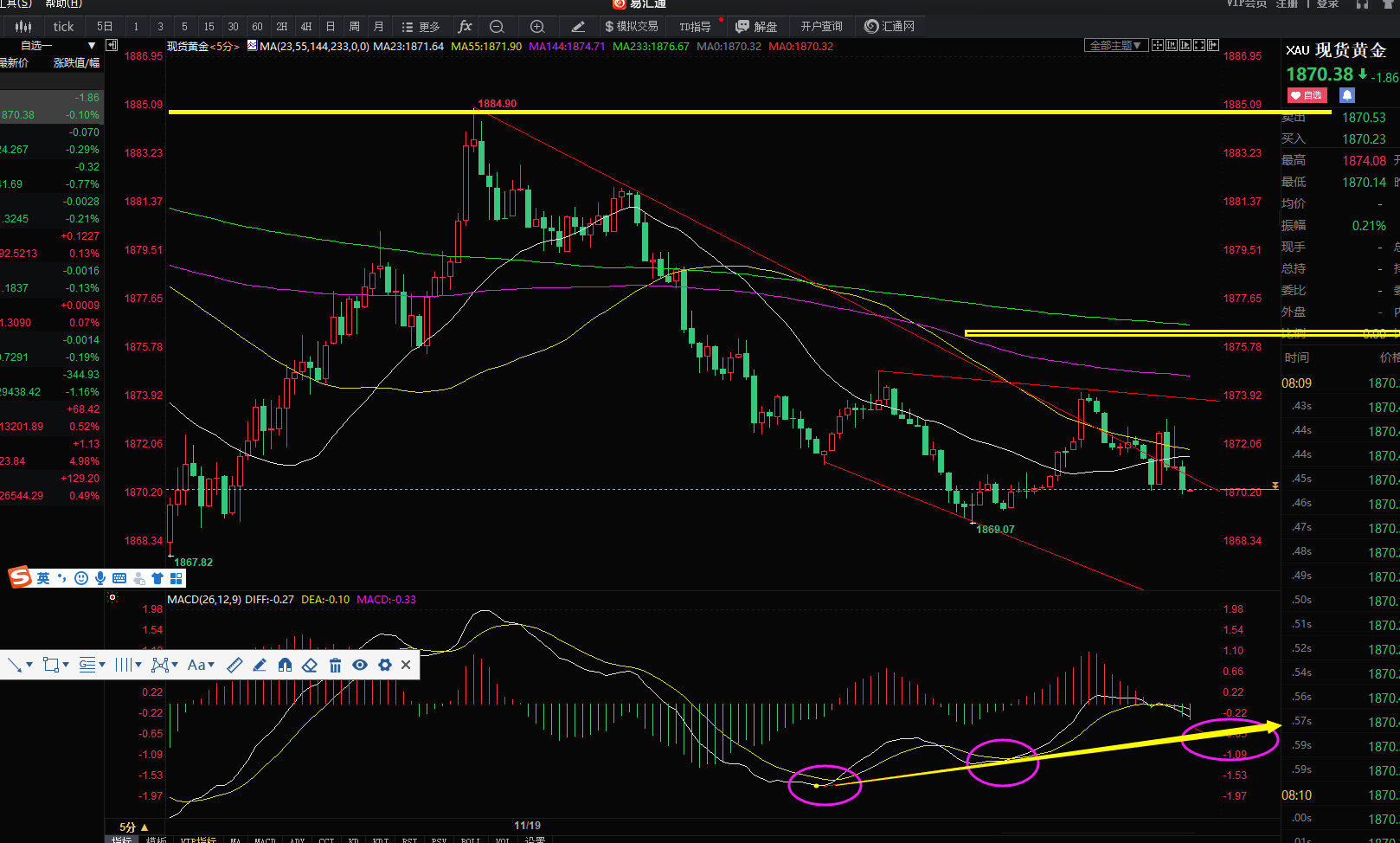Open the 模板 template tab

pyautogui.click(x=157, y=840)
